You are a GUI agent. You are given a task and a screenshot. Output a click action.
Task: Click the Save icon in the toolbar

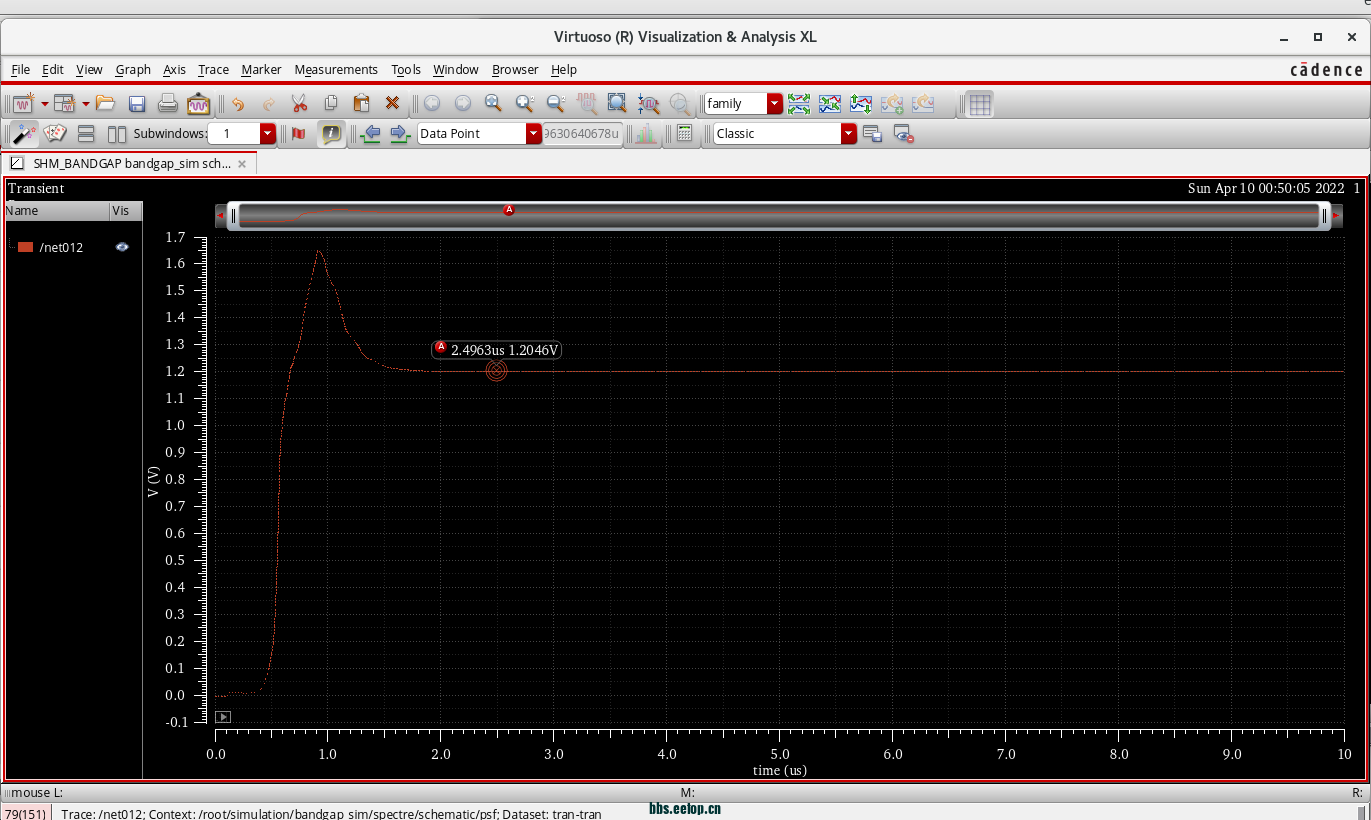[x=137, y=104]
